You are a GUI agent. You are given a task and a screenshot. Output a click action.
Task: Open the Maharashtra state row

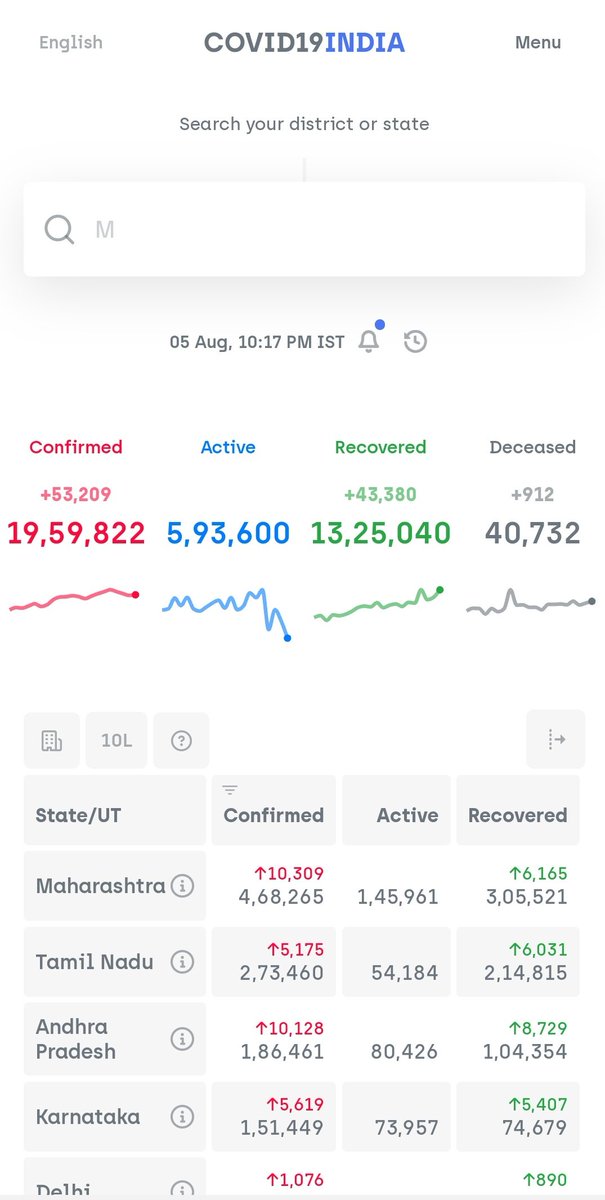(302, 886)
